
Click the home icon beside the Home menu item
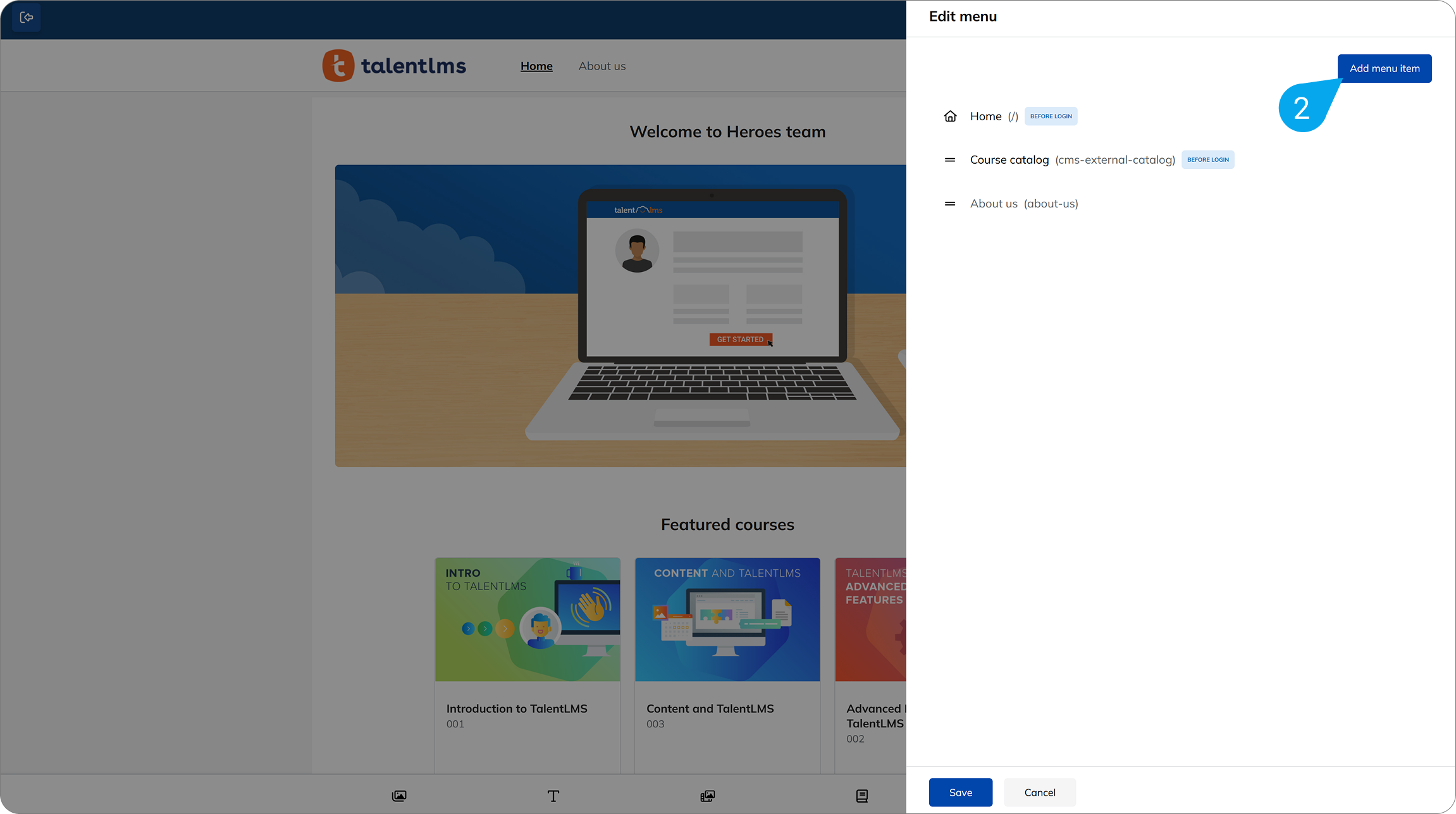951,116
